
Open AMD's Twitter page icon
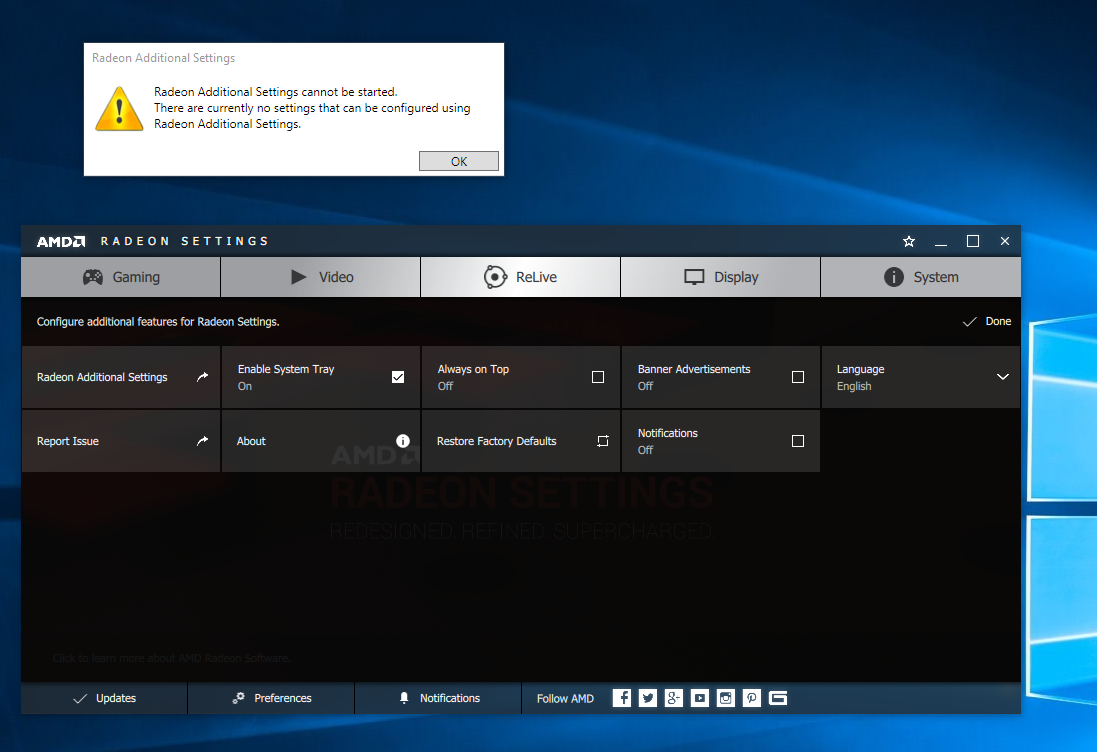648,697
